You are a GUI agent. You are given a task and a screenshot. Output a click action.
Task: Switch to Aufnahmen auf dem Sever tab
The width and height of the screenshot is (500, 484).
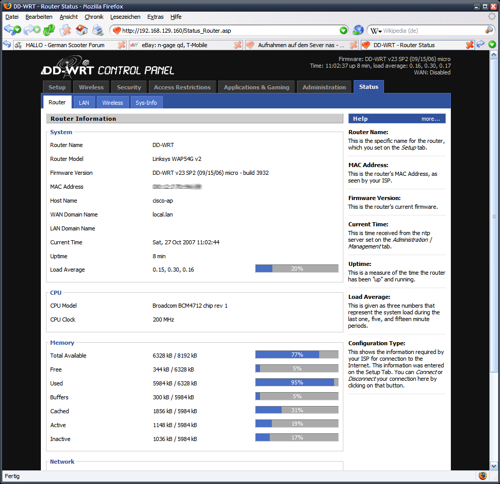(301, 45)
